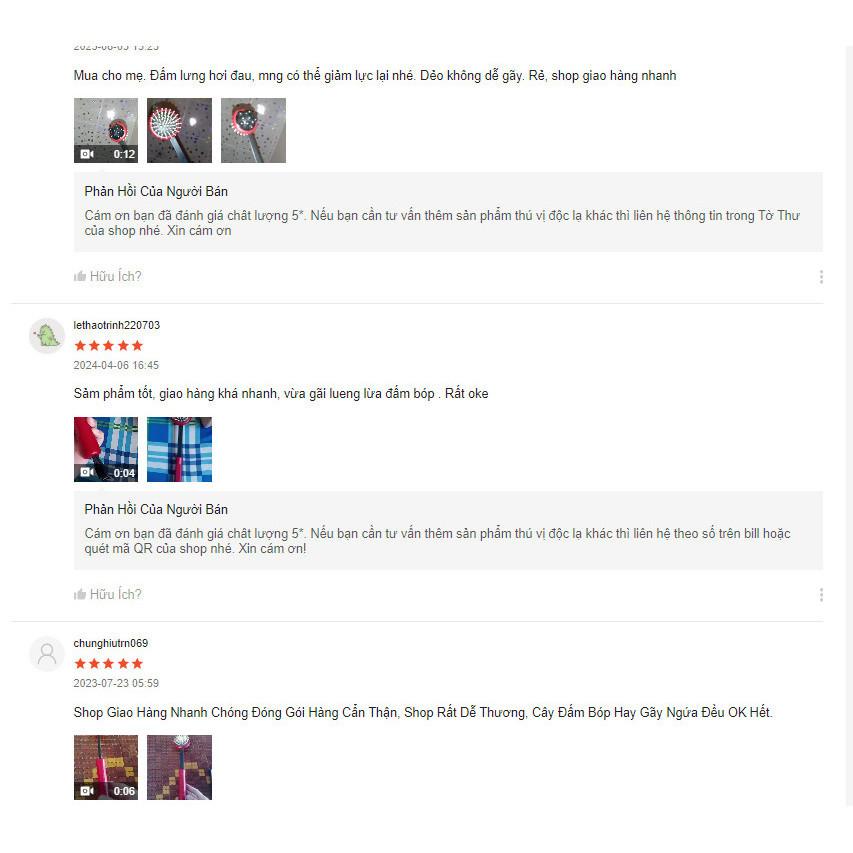Click chunghiutrn069 default avatar icon
Screen dimensions: 853x853
point(47,654)
